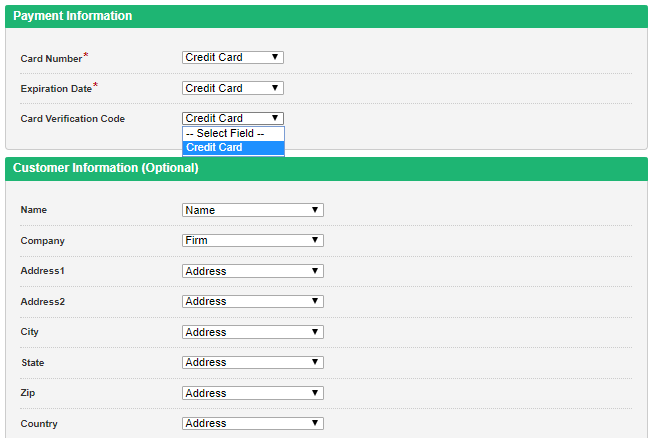655x438 pixels.
Task: Open the Company dropdown showing Firm
Action: tap(253, 240)
